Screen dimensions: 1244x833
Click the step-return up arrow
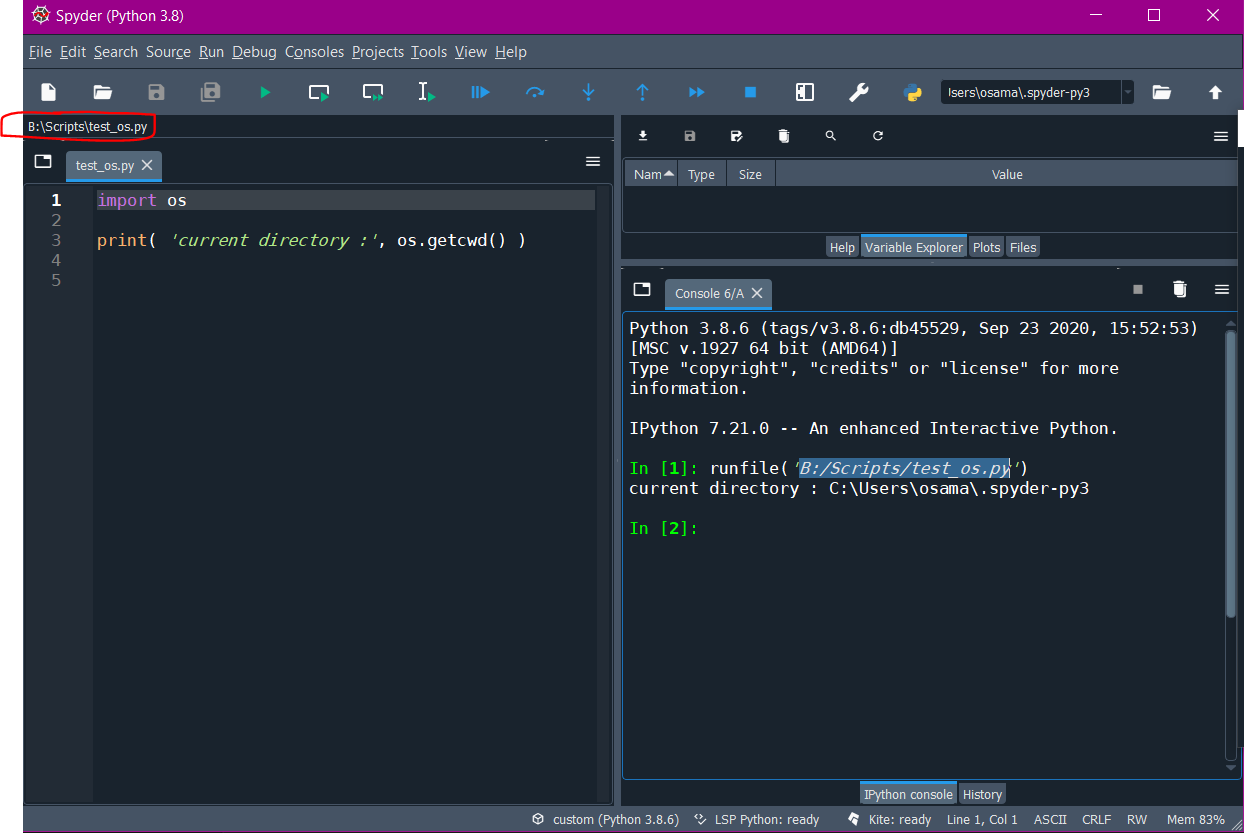tap(643, 92)
